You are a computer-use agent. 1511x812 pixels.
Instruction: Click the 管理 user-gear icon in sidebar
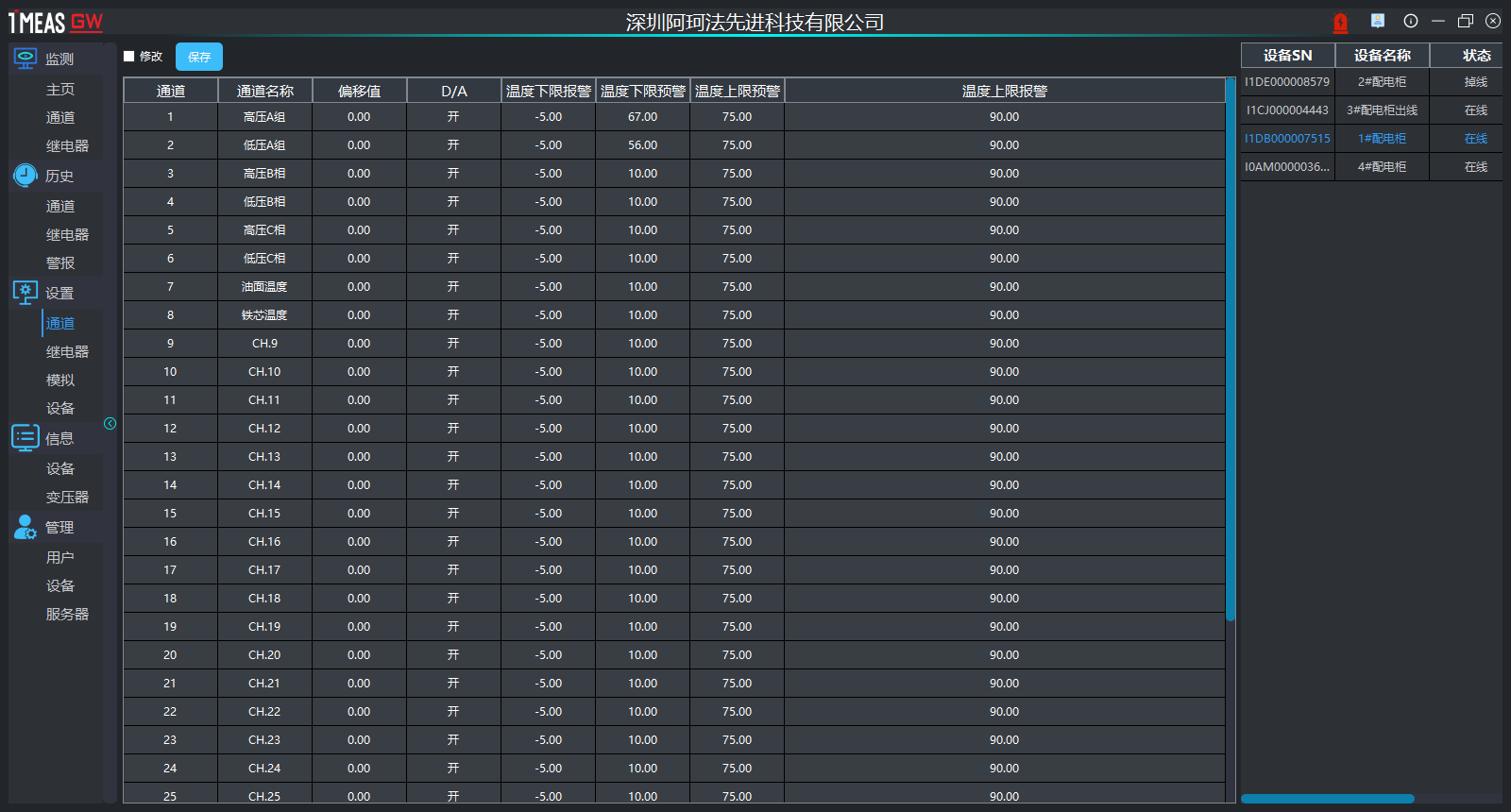[x=25, y=527]
